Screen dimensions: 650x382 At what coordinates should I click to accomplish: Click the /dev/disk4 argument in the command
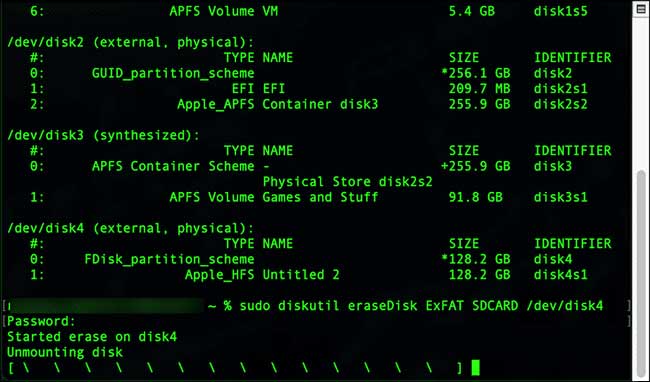click(565, 306)
